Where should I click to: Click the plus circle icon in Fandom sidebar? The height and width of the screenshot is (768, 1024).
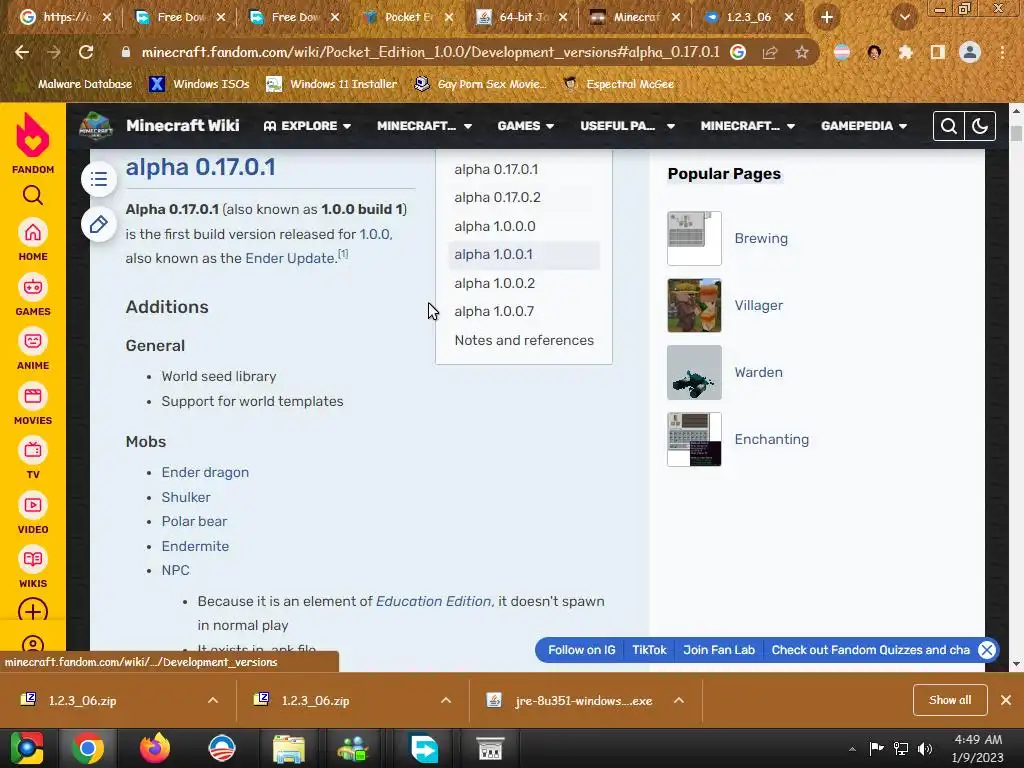click(x=33, y=611)
